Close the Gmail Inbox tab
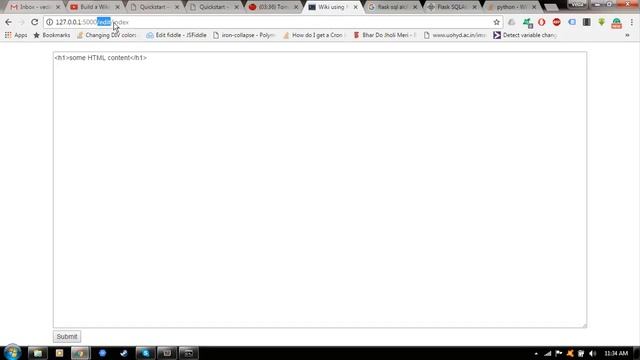This screenshot has width=640, height=360. [x=58, y=7]
